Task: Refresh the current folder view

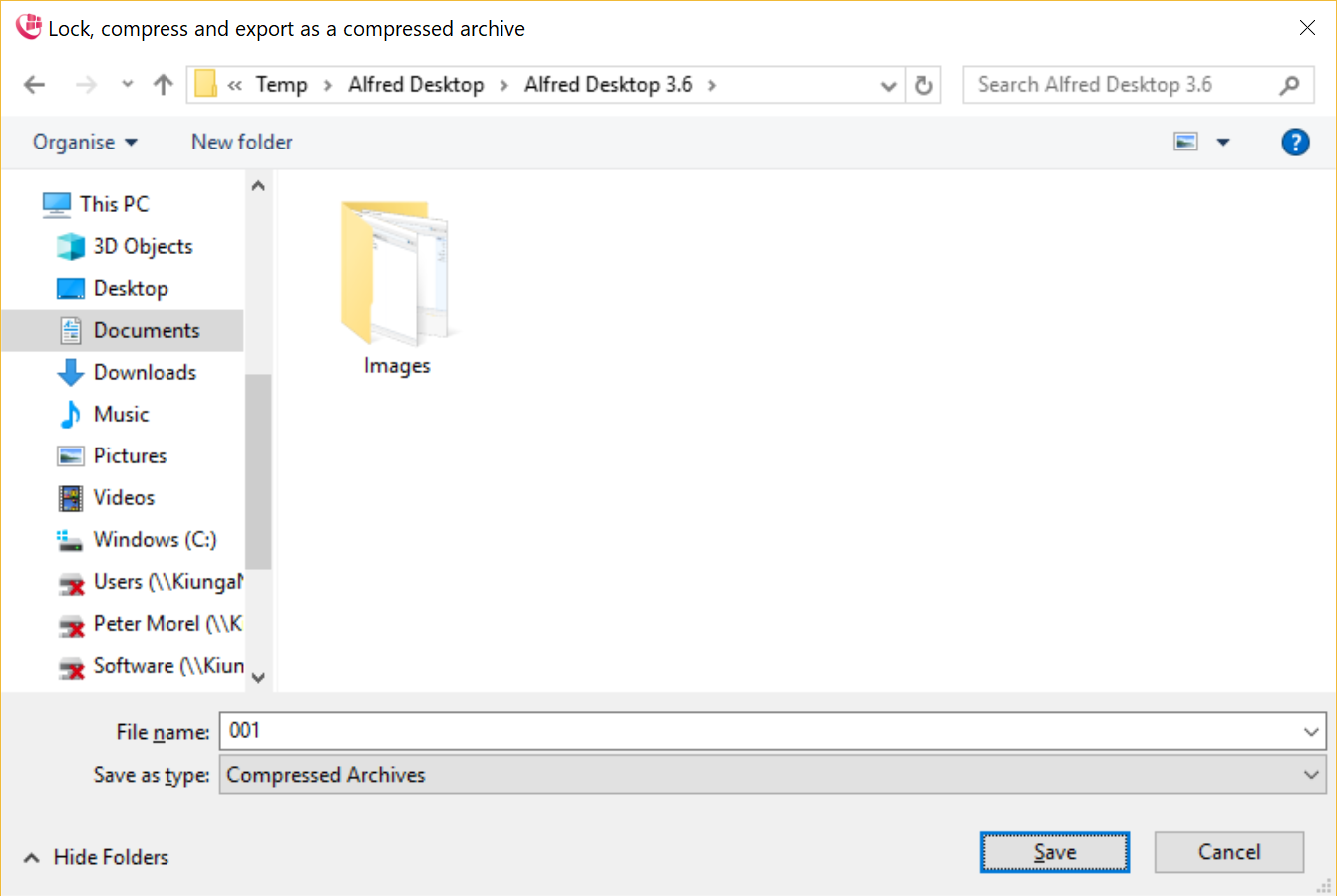Action: point(924,86)
